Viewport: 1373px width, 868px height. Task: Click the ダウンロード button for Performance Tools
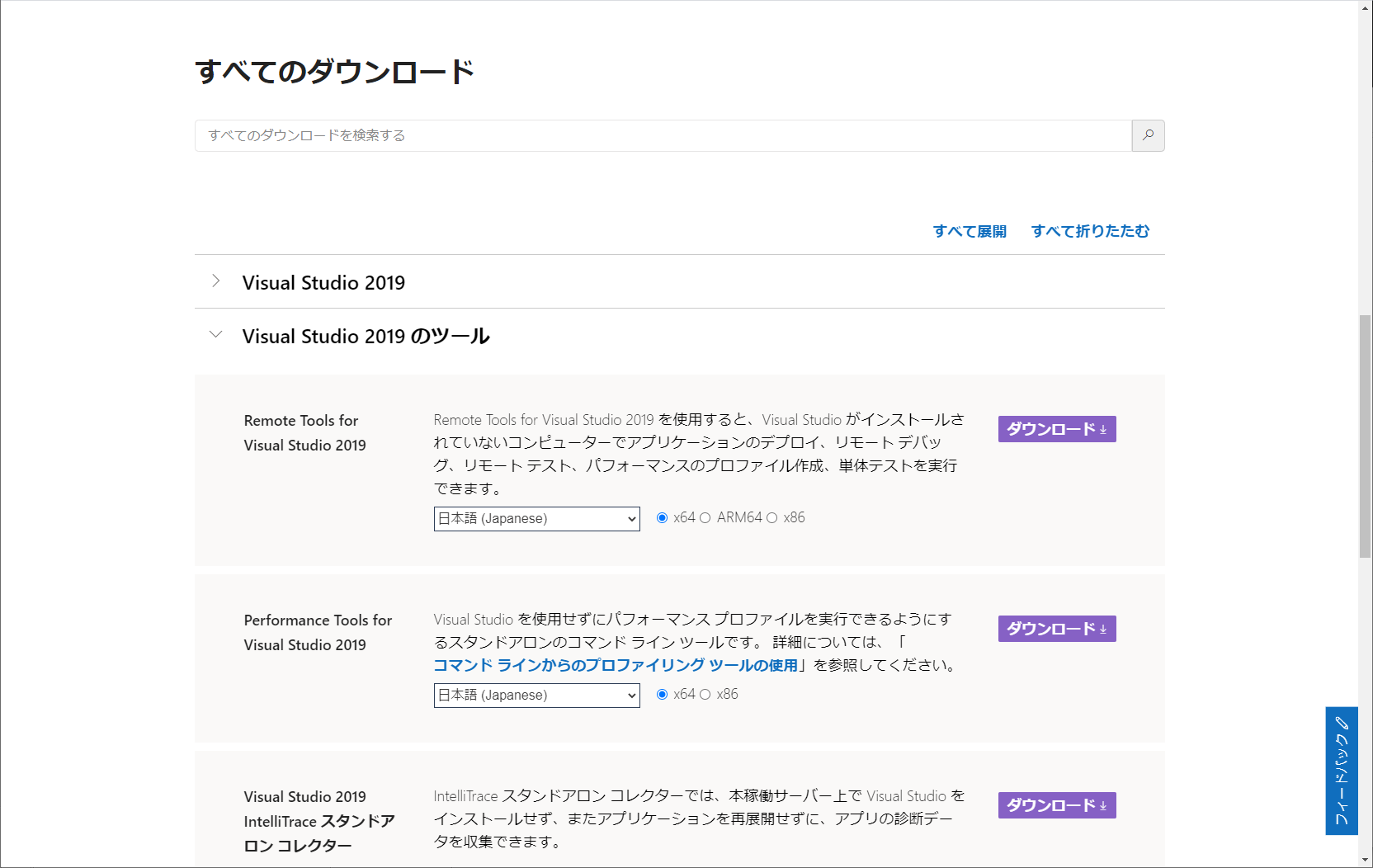pos(1056,629)
